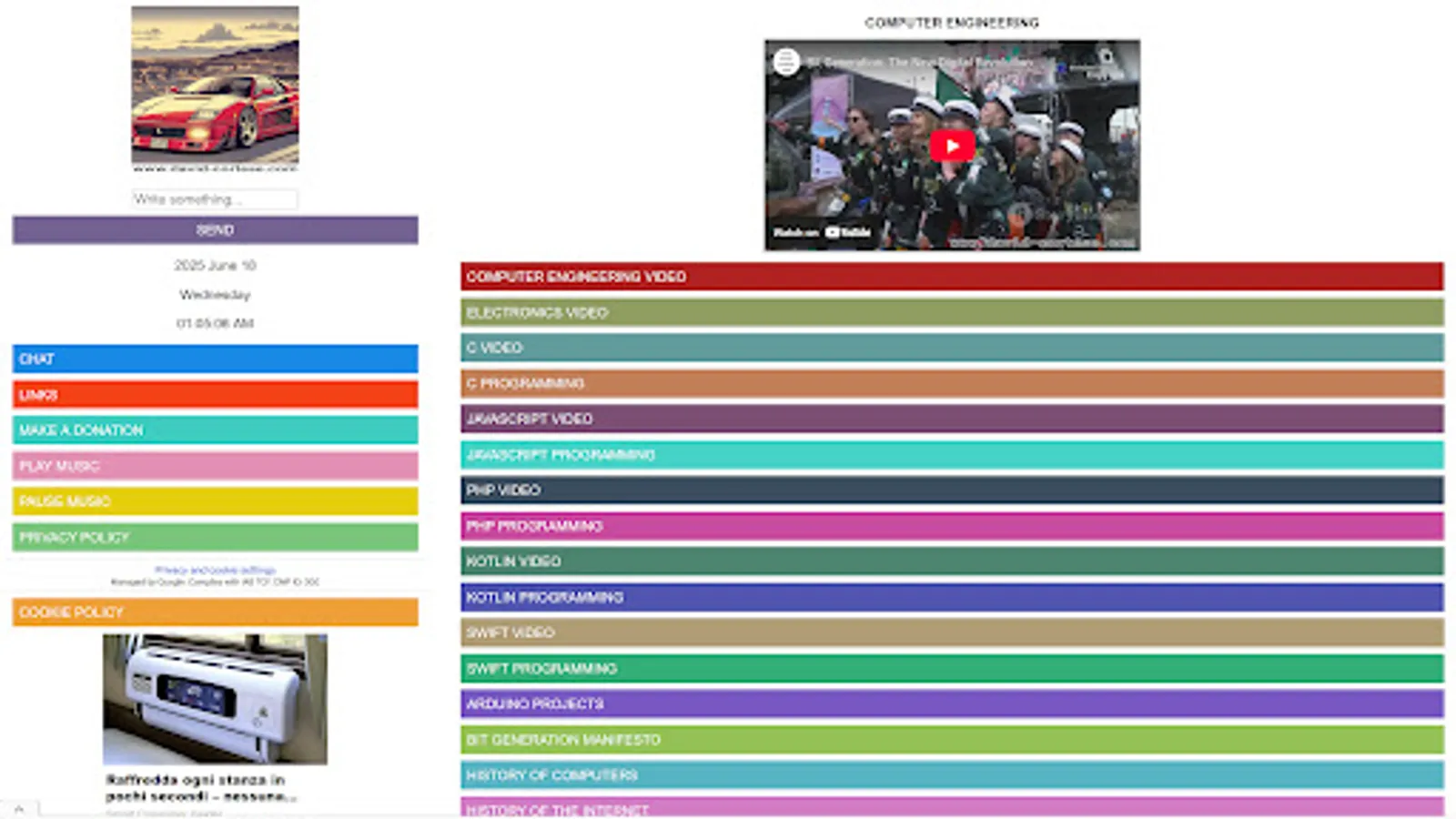Play the embedded YouTube video
The image size is (1456, 819).
click(953, 145)
